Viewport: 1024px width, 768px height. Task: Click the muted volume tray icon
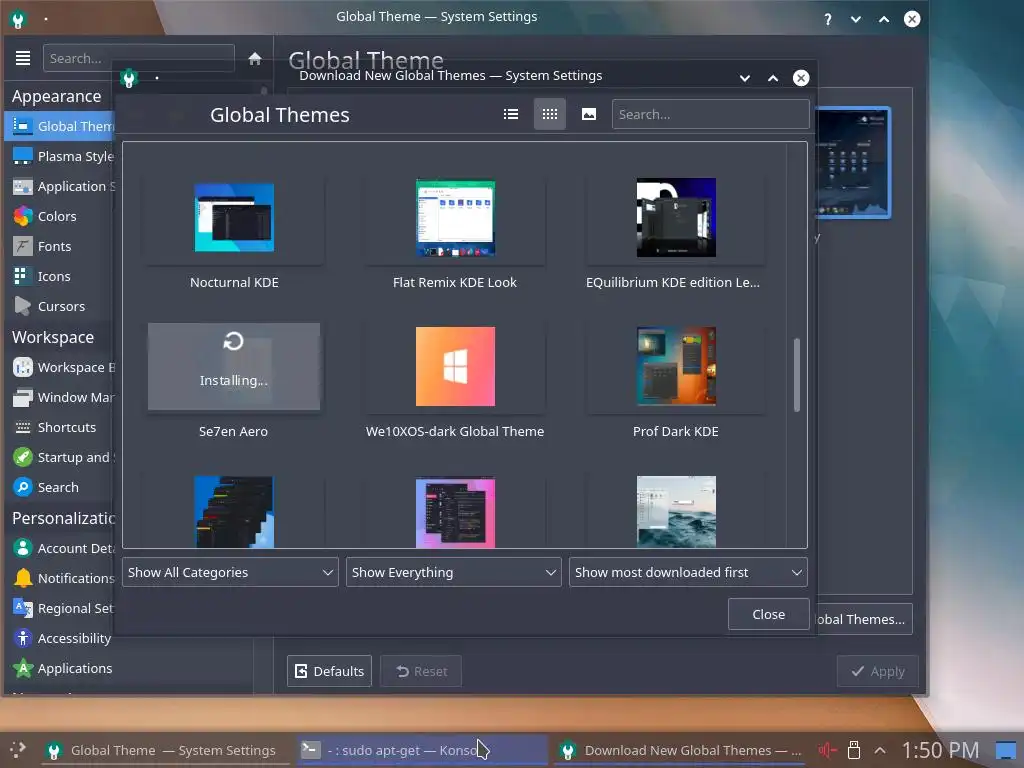tap(827, 750)
